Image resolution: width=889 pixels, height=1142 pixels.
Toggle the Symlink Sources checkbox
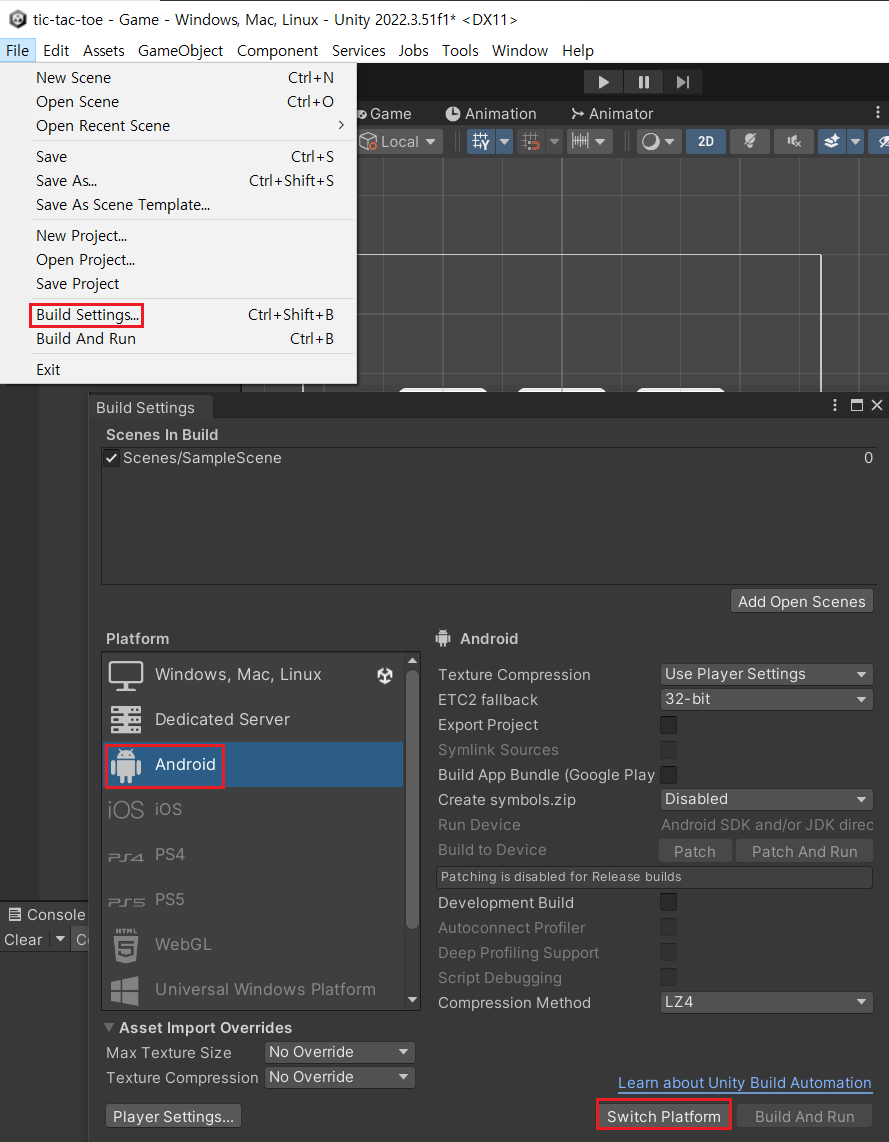(x=668, y=749)
